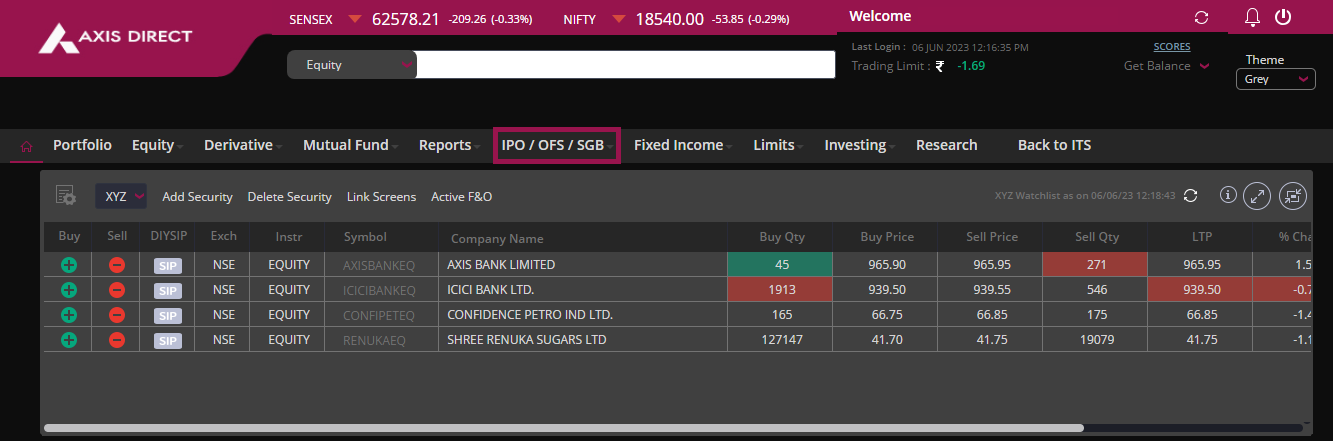Click the SCORES link

click(x=1171, y=46)
